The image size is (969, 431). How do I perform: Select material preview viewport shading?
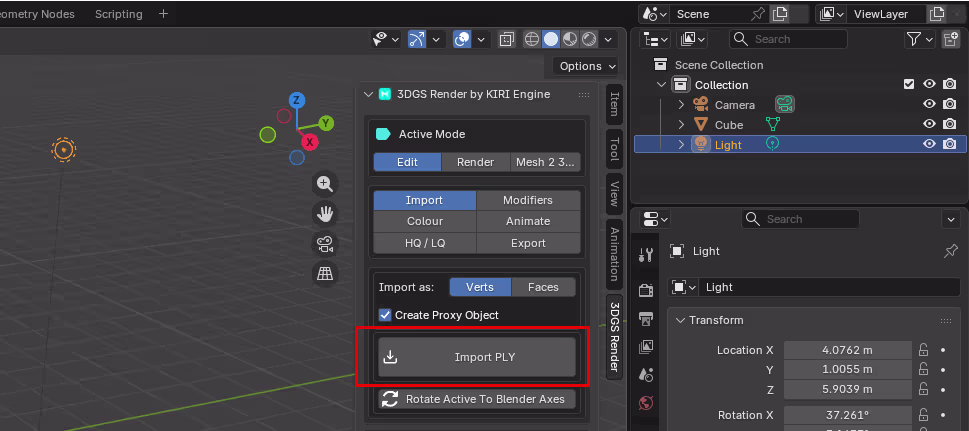pos(570,40)
